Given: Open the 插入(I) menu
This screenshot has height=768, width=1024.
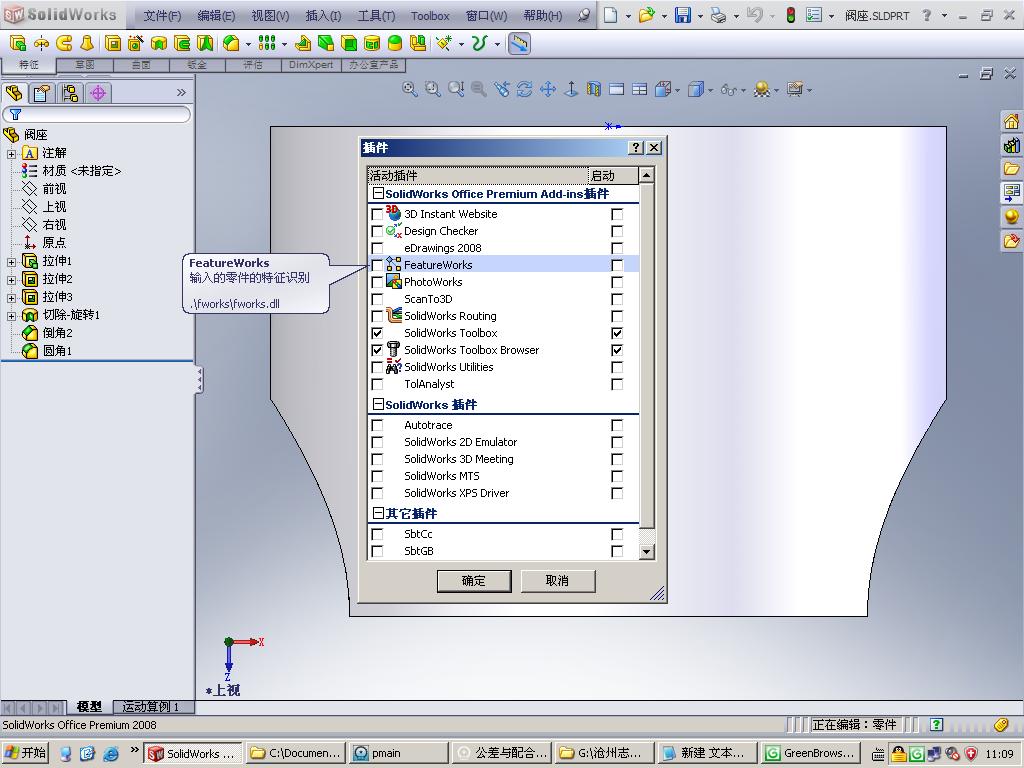Looking at the screenshot, I should click(x=323, y=16).
